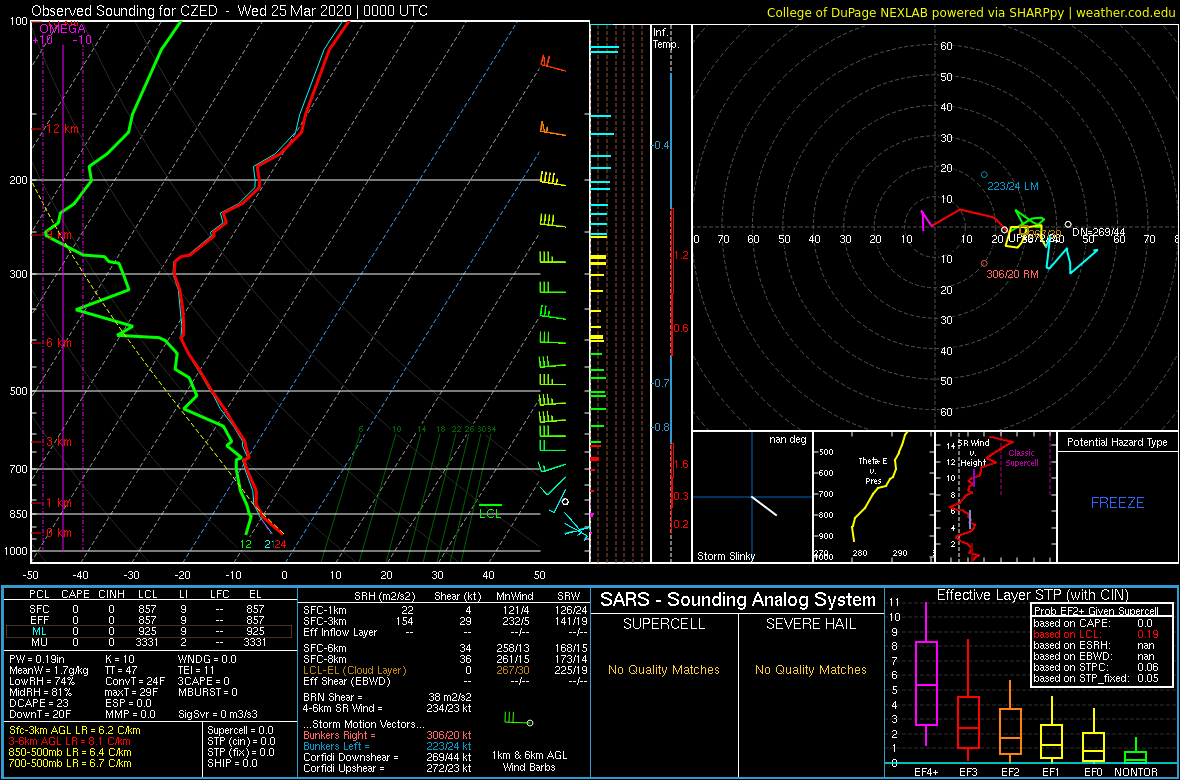Screen dimensions: 1180x780
Task: Click the 1km & 6km AGL Wind Barbs label
Action: [527, 762]
